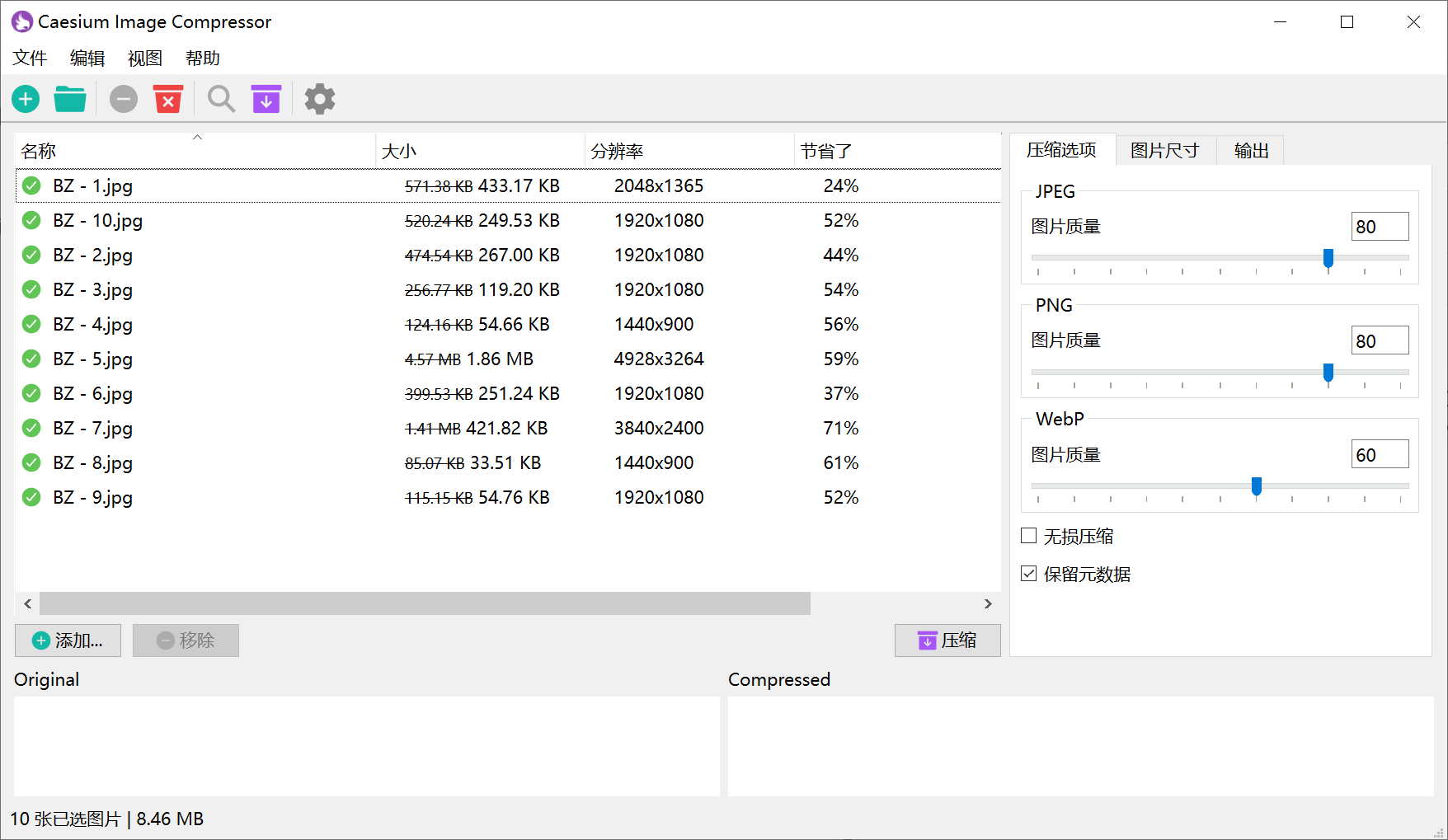The height and width of the screenshot is (840, 1448).
Task: Open settings with the gear icon
Action: [x=320, y=99]
